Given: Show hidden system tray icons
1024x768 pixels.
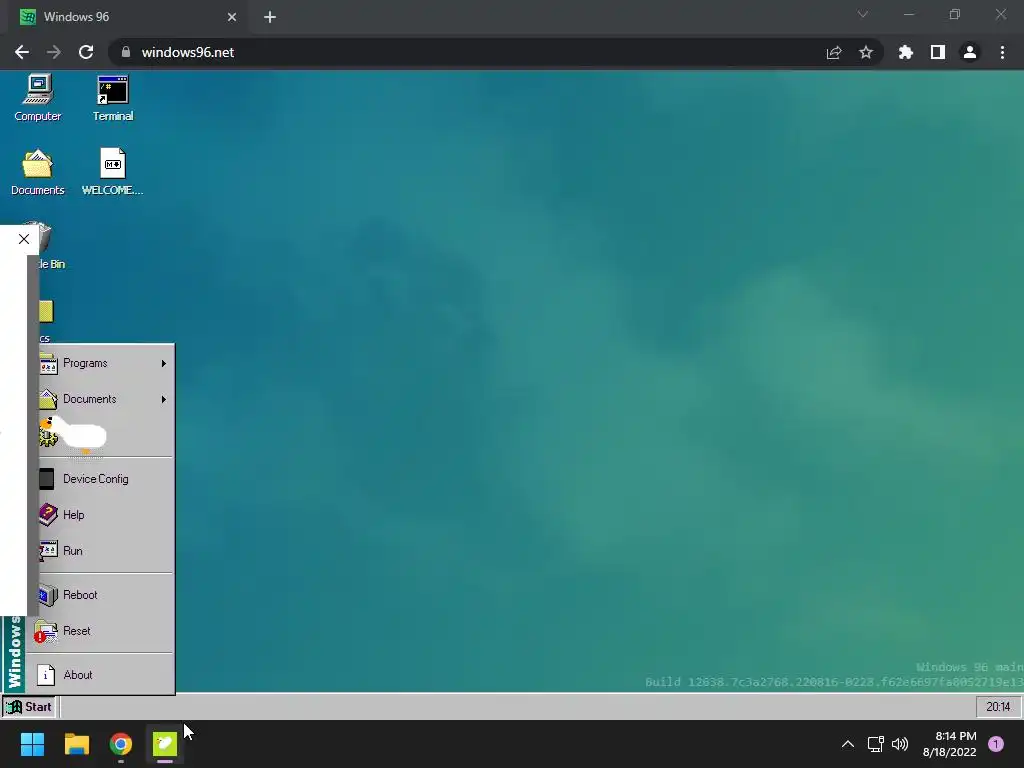Looking at the screenshot, I should pos(848,744).
